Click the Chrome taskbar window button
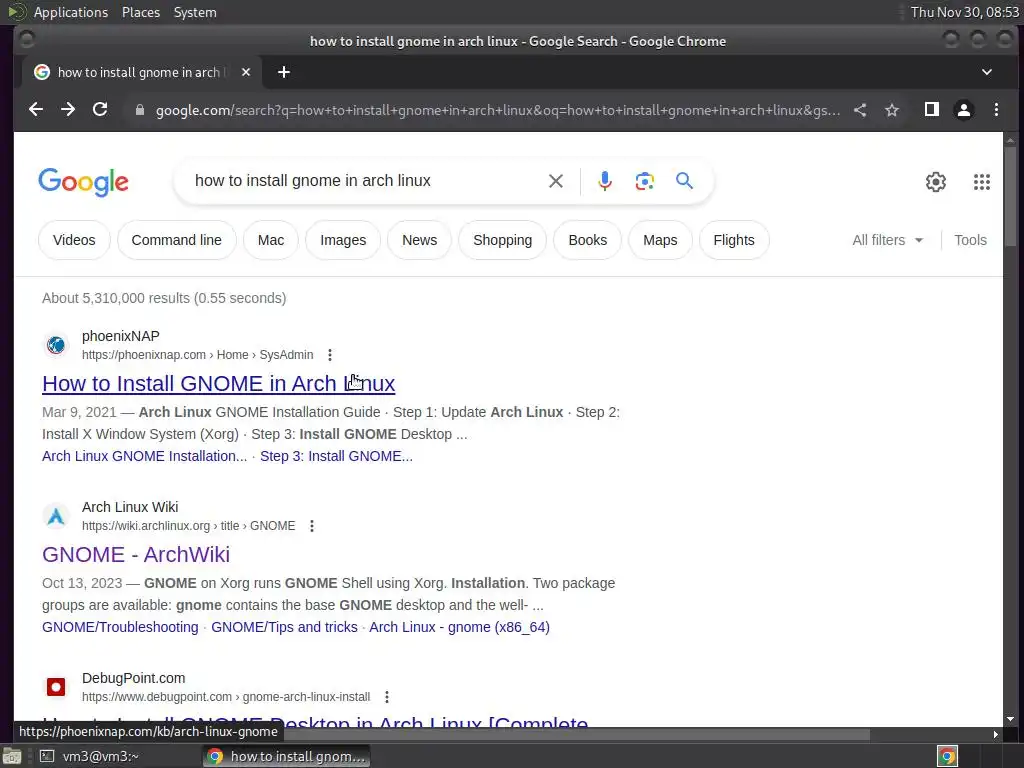Viewport: 1024px width, 768px height. tap(286, 756)
